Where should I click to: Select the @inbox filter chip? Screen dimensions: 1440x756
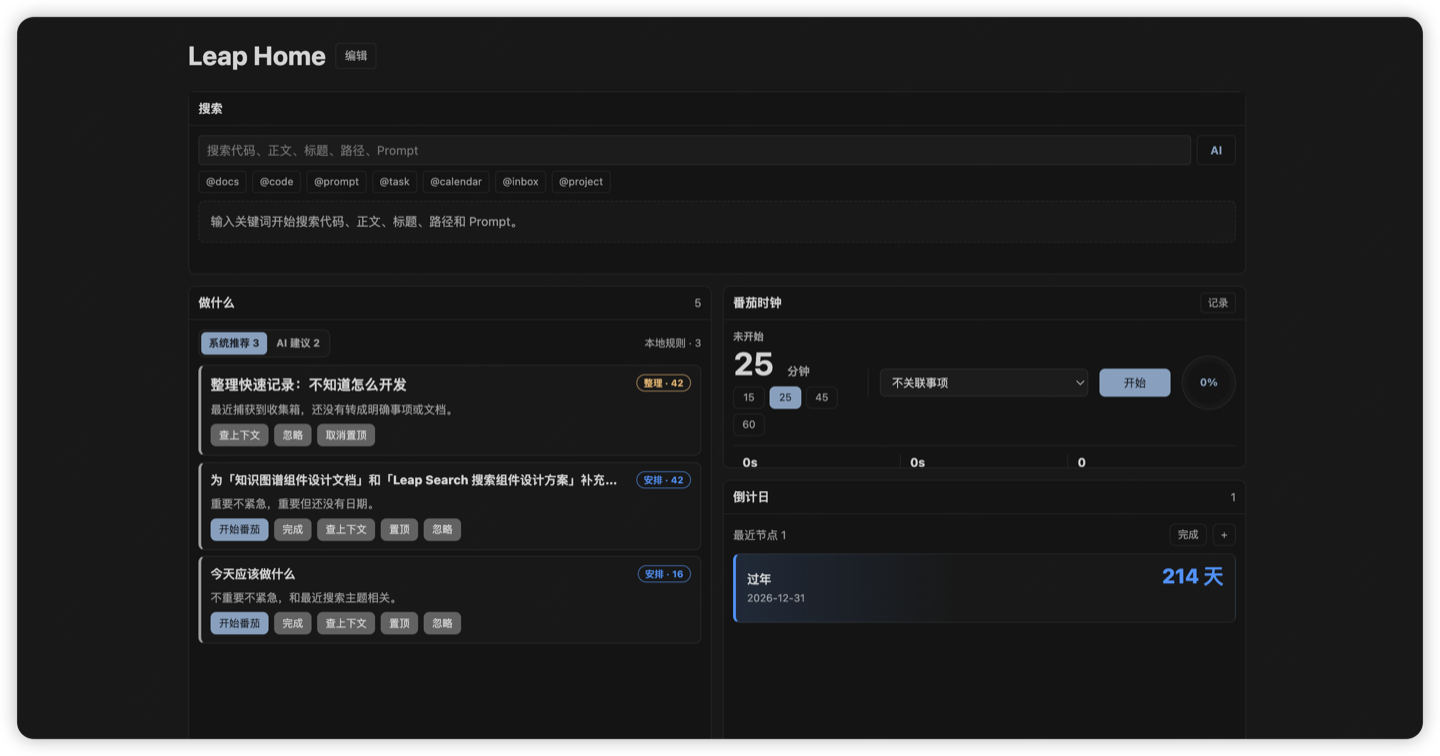[520, 182]
